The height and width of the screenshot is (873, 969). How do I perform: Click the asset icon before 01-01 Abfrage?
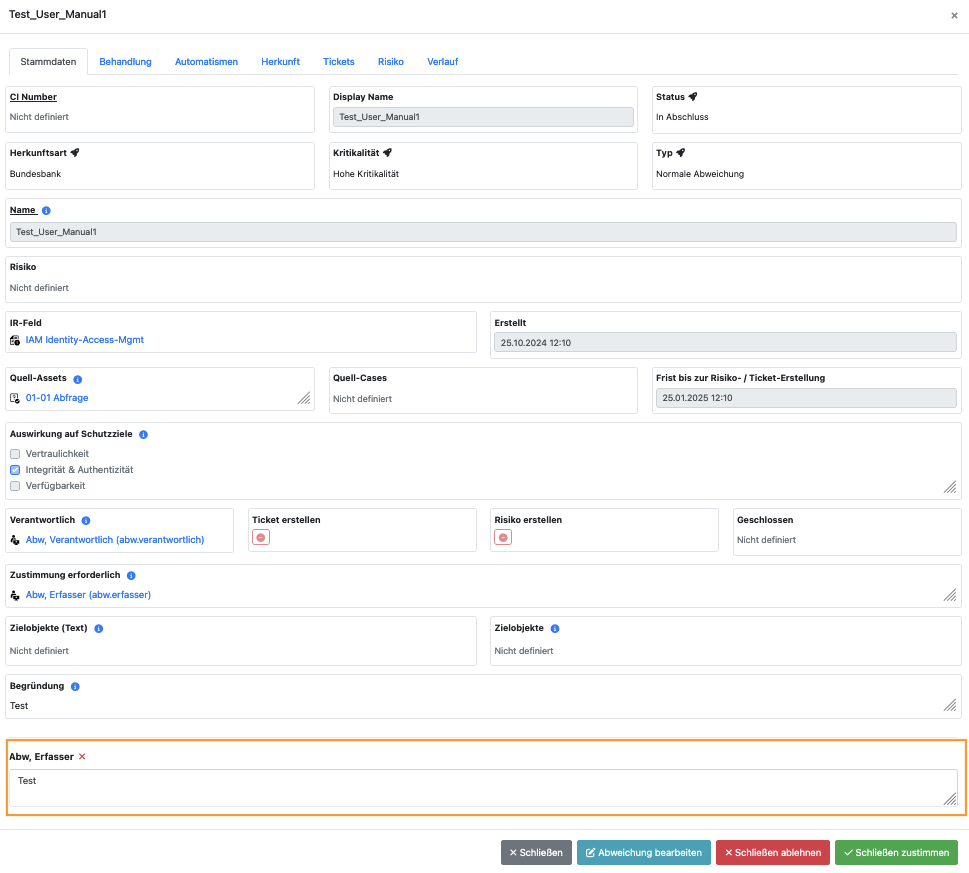(15, 399)
